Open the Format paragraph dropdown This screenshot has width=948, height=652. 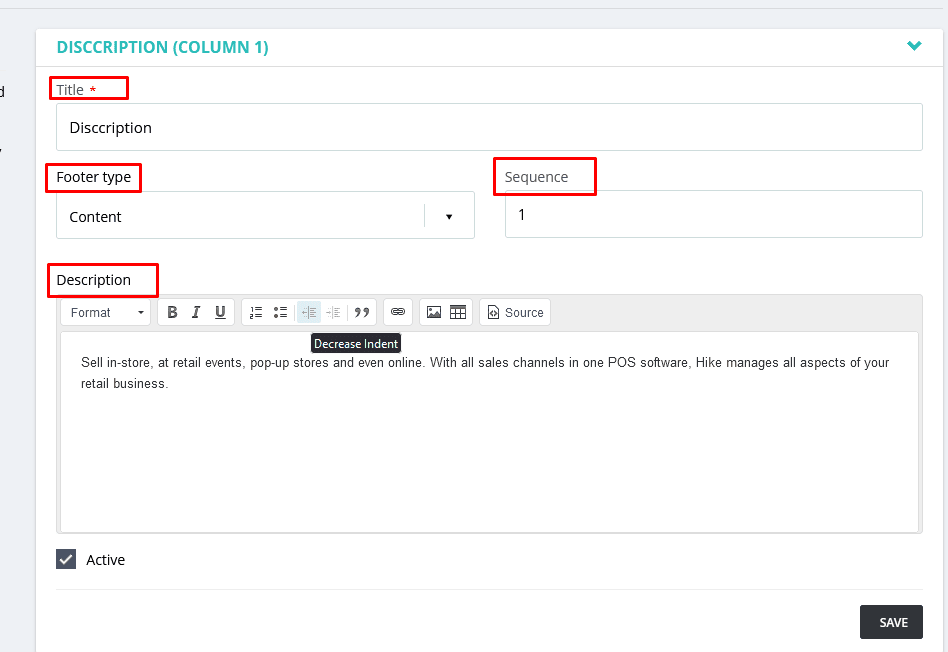106,312
